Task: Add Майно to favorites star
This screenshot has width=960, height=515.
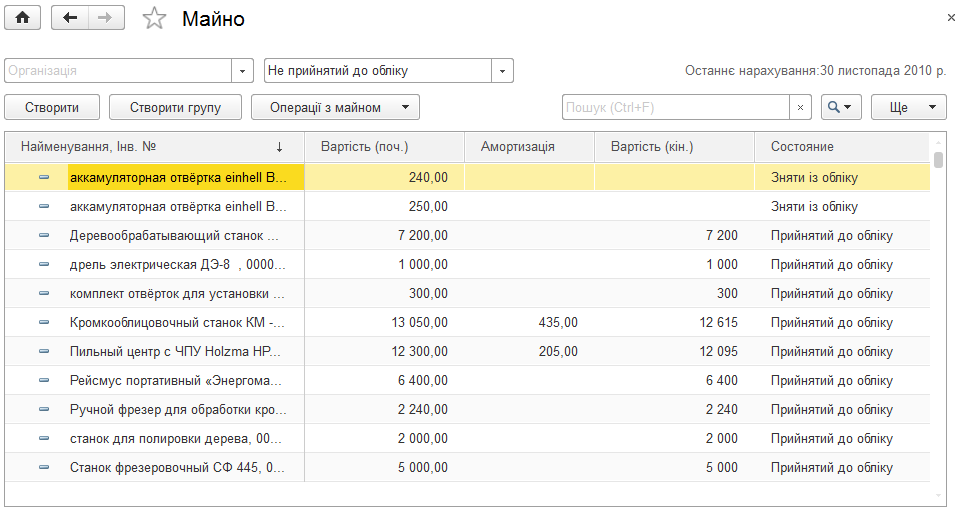Action: pos(154,18)
